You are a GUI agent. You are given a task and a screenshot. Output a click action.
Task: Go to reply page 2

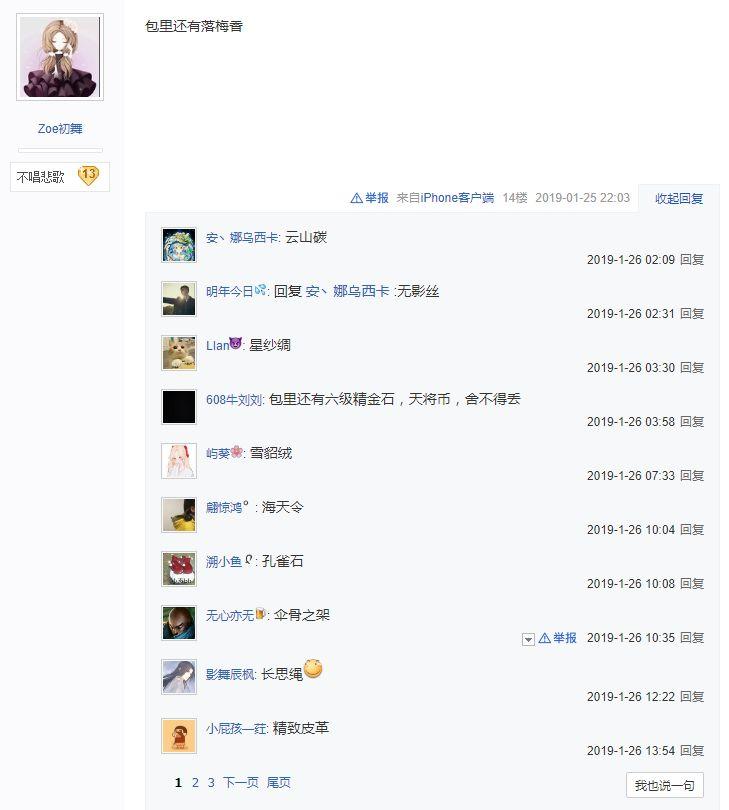coord(195,783)
